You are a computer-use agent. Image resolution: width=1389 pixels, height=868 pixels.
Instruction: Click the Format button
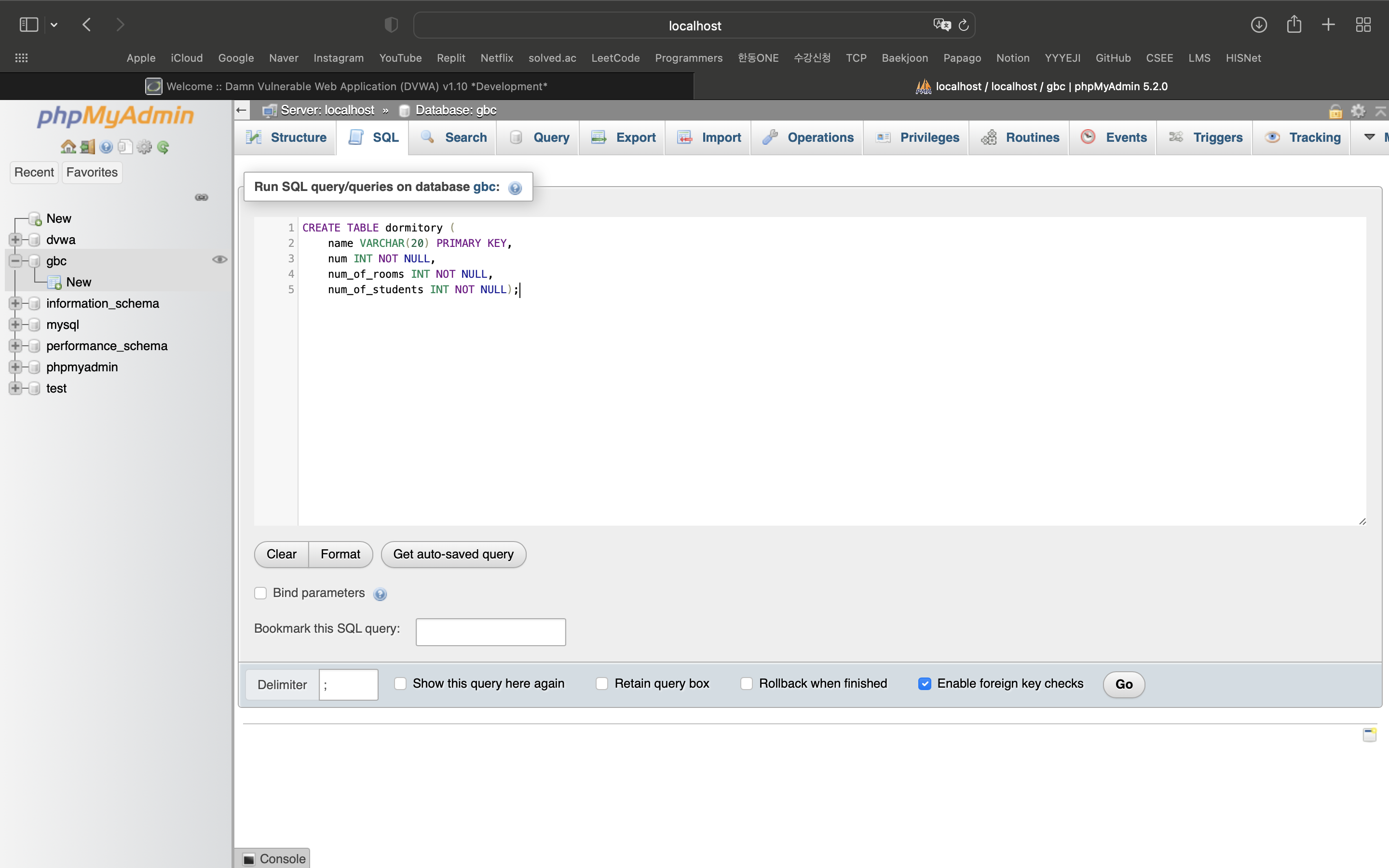pyautogui.click(x=340, y=554)
